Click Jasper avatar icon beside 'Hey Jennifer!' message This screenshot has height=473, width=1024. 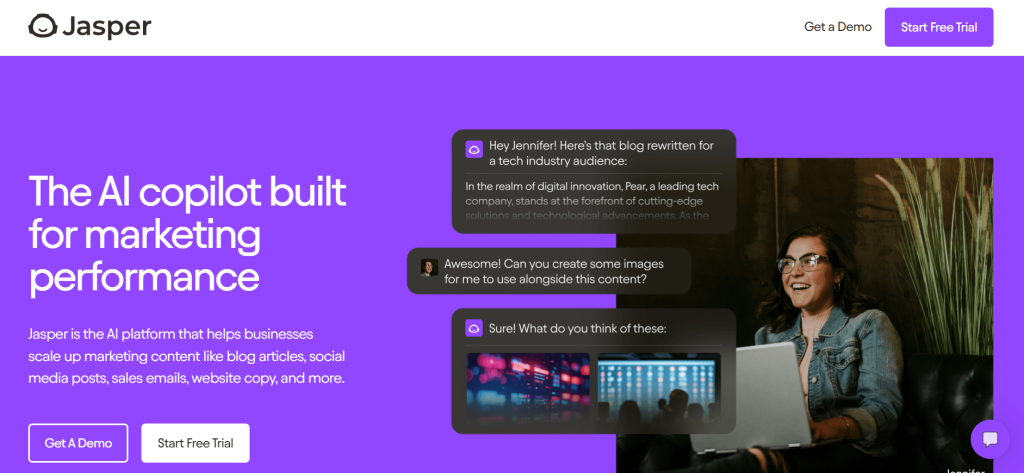coord(474,149)
